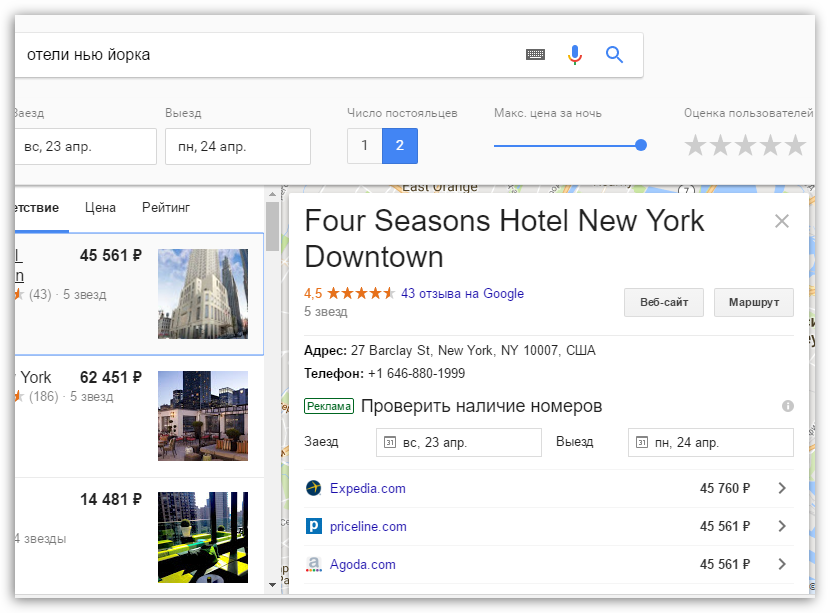Sort hotel list by Цена tab
Screen dimensions: 830x613
[100, 208]
